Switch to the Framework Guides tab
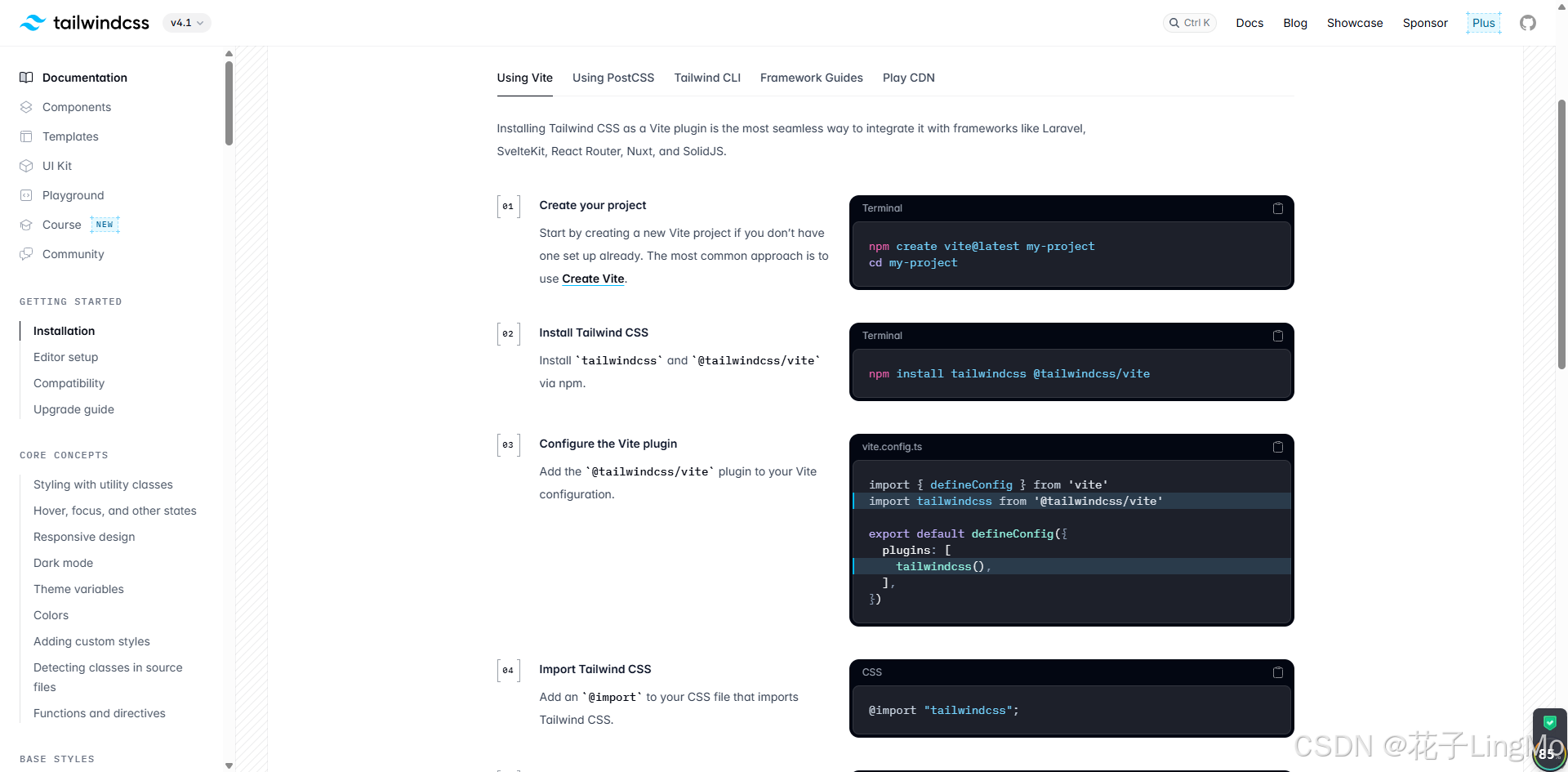1568x772 pixels. (811, 78)
